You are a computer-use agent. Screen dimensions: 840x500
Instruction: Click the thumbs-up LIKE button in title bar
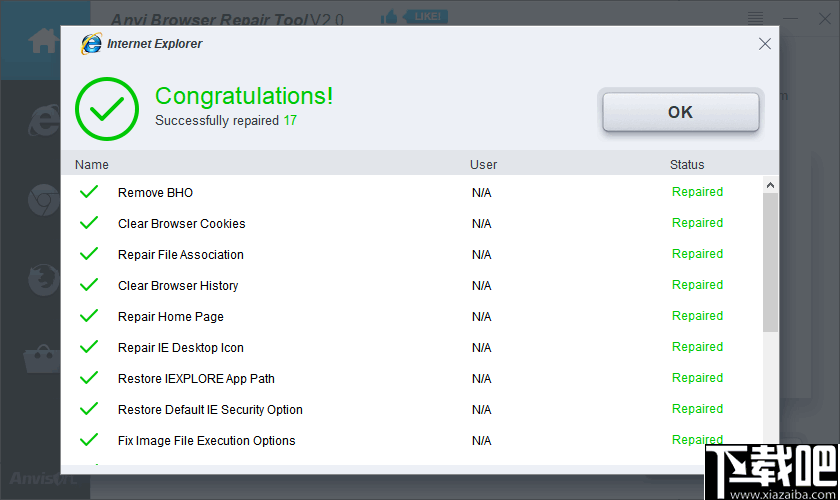click(414, 17)
